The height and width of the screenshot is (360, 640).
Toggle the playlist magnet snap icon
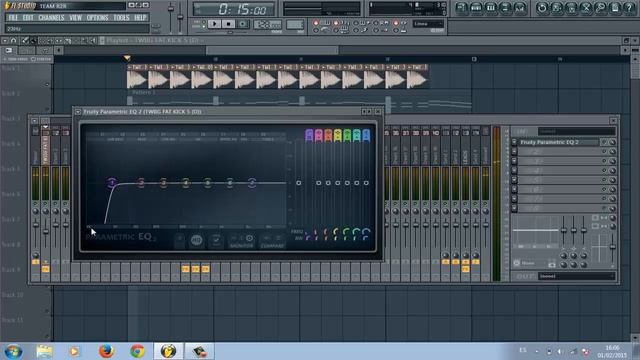click(x=13, y=40)
